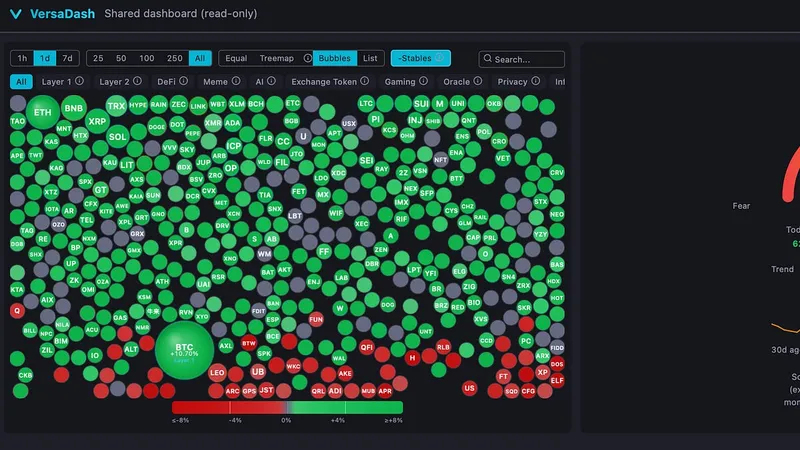
Task: Select the XRP bubble
Action: [x=97, y=121]
